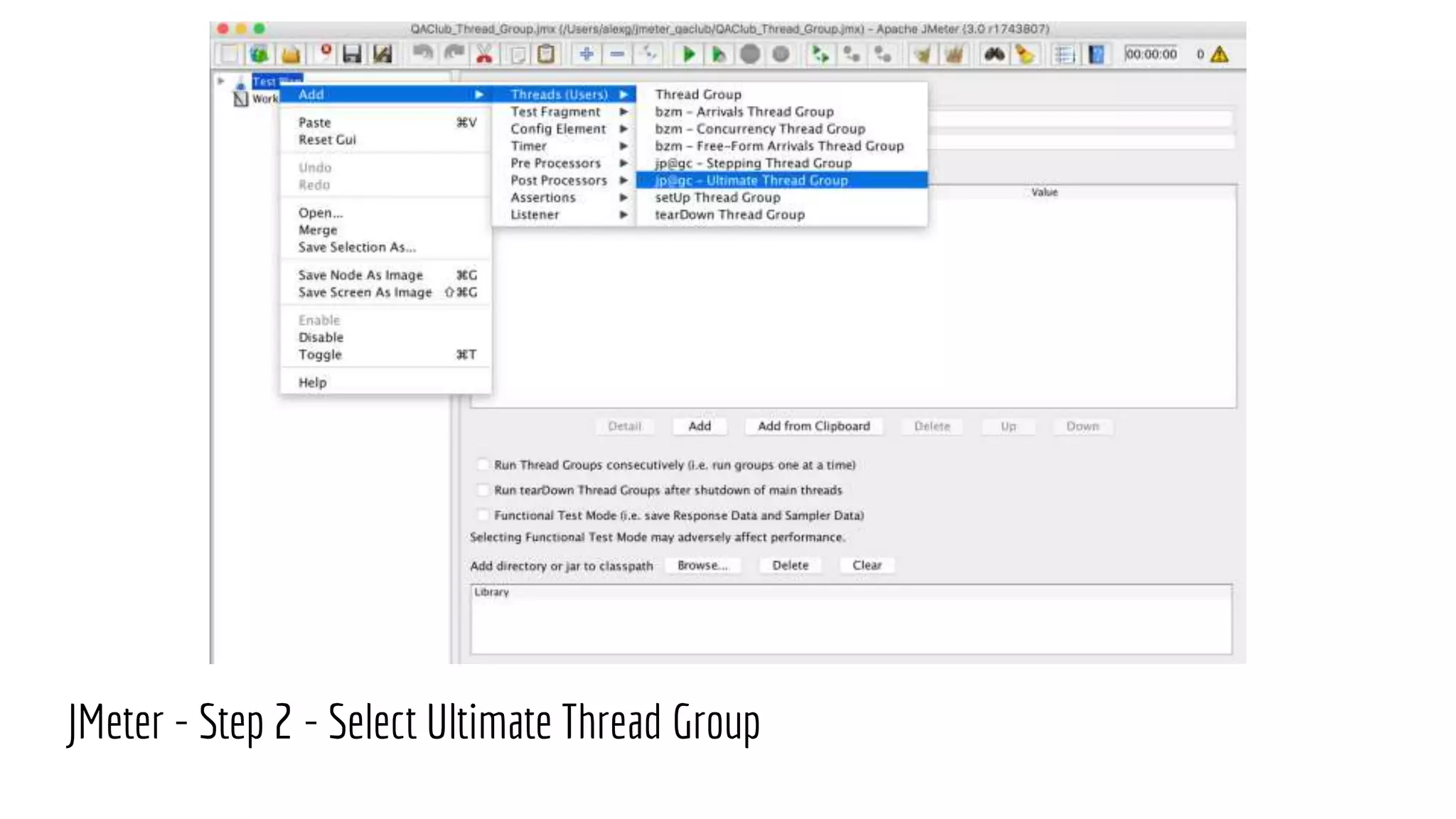
Task: Click the yellow warning triangle icon
Action: (x=1220, y=54)
